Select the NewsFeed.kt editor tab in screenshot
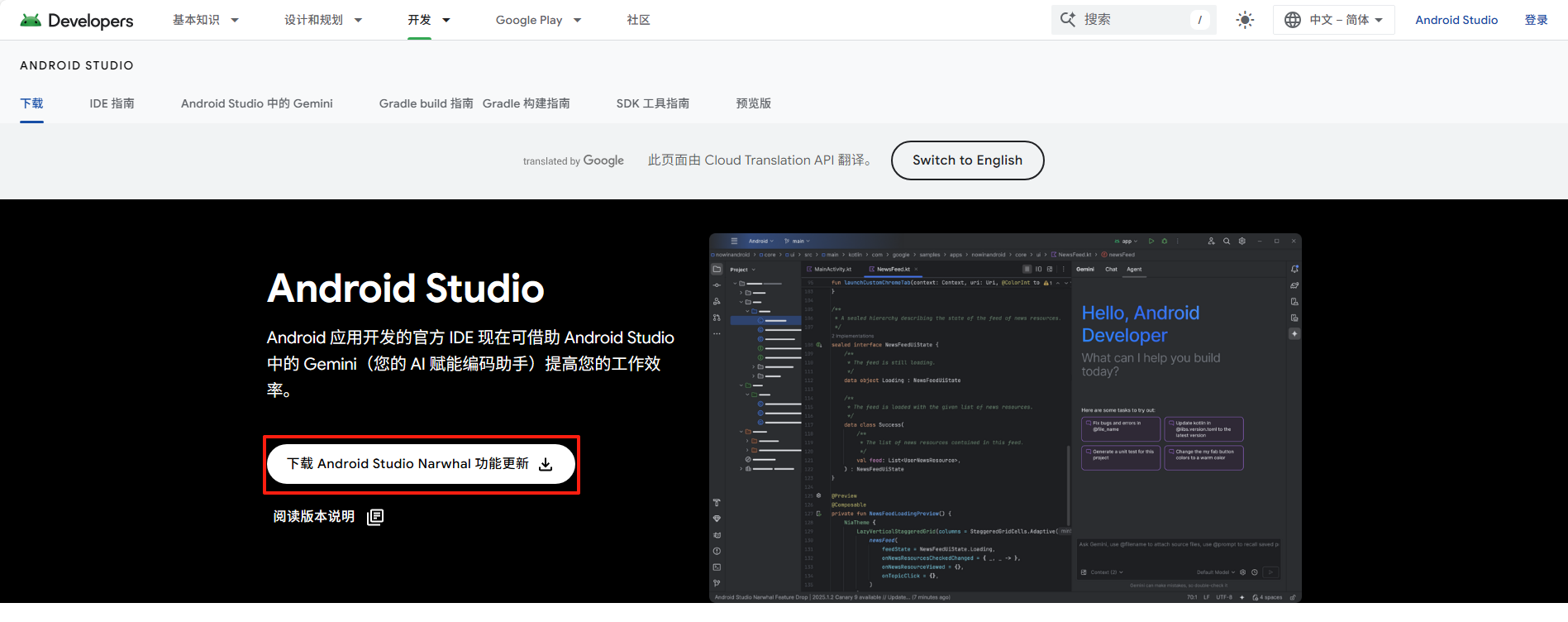This screenshot has height=622, width=1568. [x=893, y=269]
